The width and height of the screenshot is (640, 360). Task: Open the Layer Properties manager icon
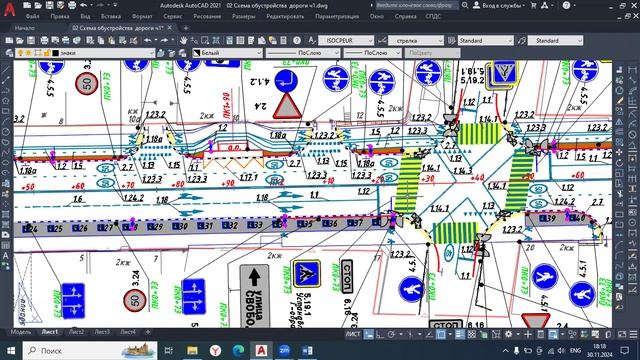click(9, 53)
